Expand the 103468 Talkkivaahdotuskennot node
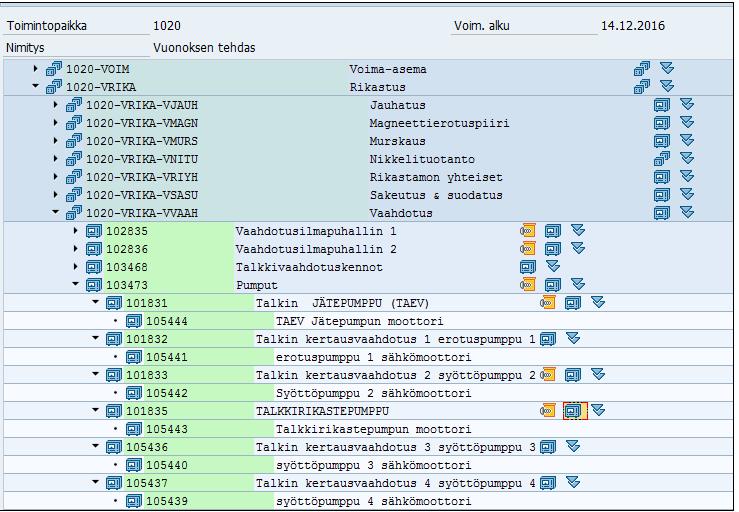 click(76, 266)
